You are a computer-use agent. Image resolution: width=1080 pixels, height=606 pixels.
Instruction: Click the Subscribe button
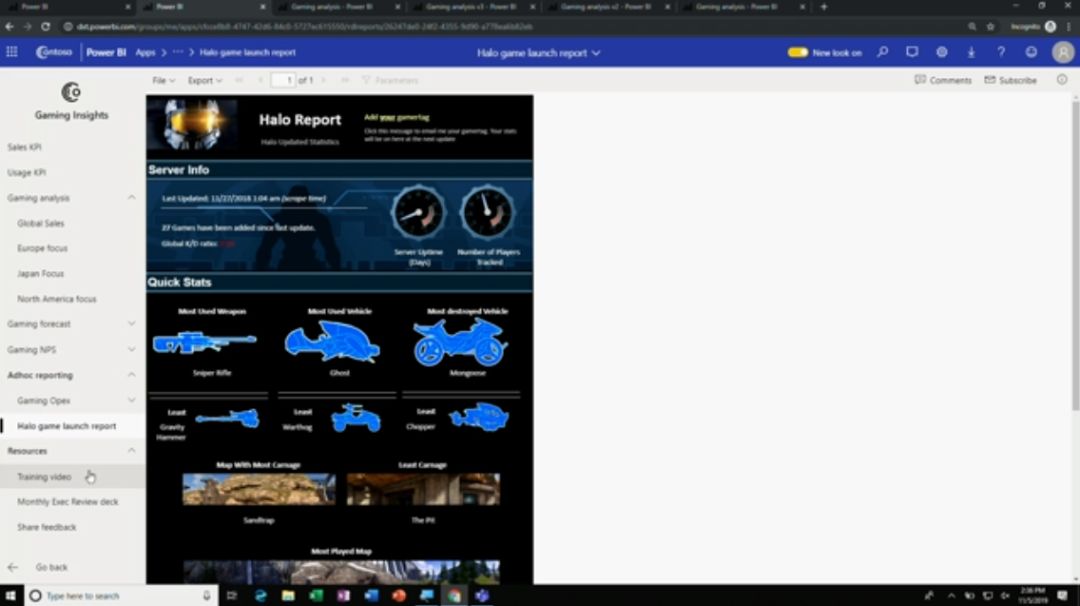pos(1010,80)
